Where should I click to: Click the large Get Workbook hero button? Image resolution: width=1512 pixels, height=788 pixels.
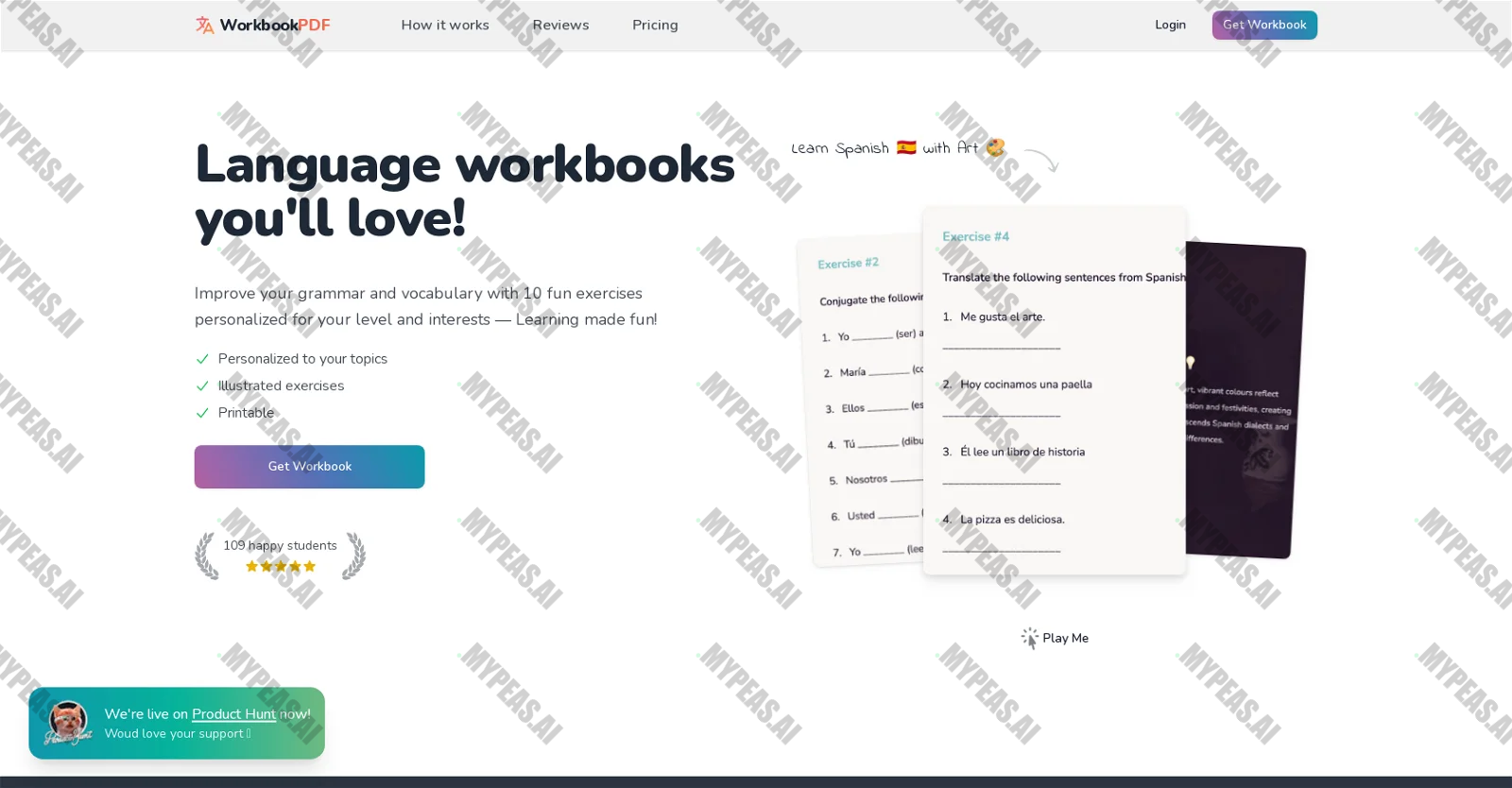click(x=309, y=467)
